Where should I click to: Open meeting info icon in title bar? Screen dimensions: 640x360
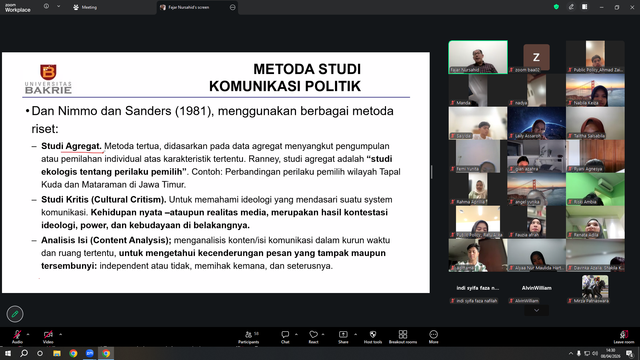click(47, 7)
